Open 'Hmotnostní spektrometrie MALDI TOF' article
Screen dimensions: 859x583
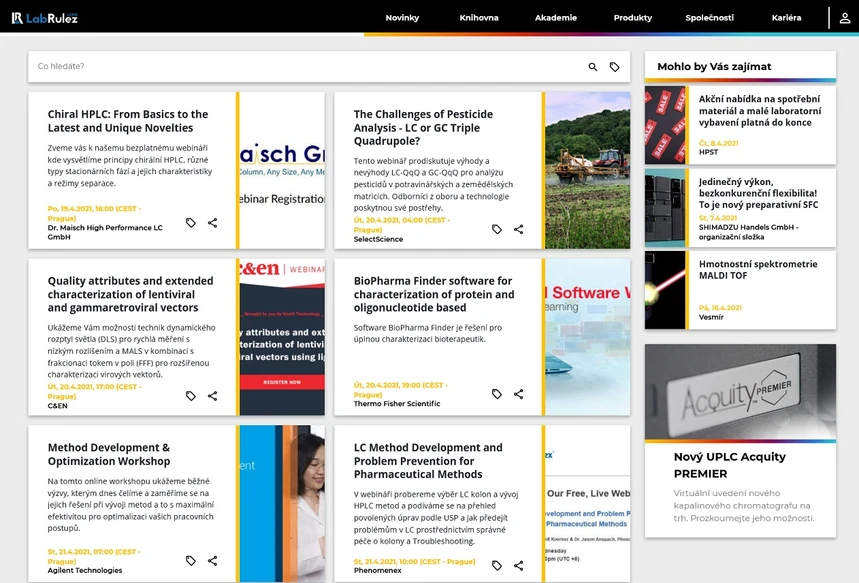coord(758,270)
